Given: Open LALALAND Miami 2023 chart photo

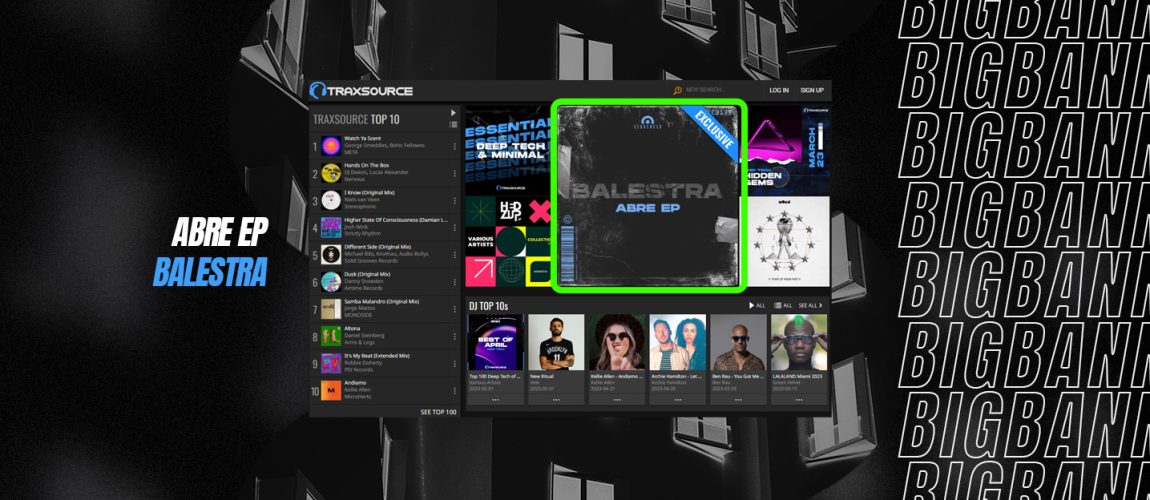Looking at the screenshot, I should 799,342.
